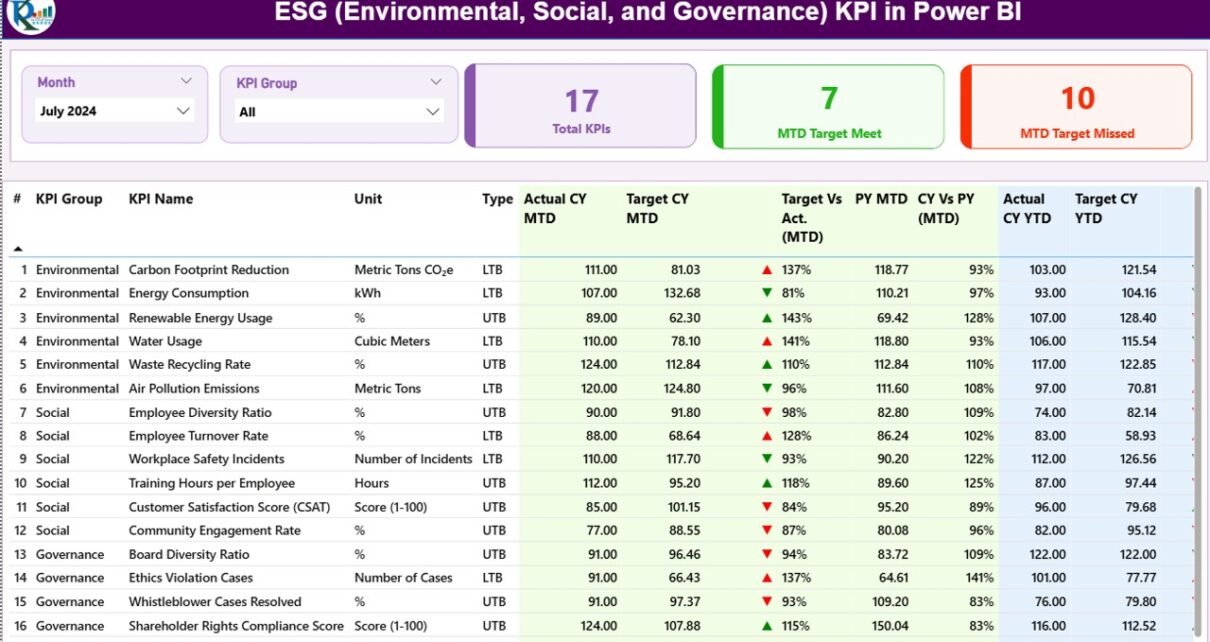The image size is (1210, 642).
Task: Select the green up arrow for Renewable Energy Usage
Action: [767, 318]
